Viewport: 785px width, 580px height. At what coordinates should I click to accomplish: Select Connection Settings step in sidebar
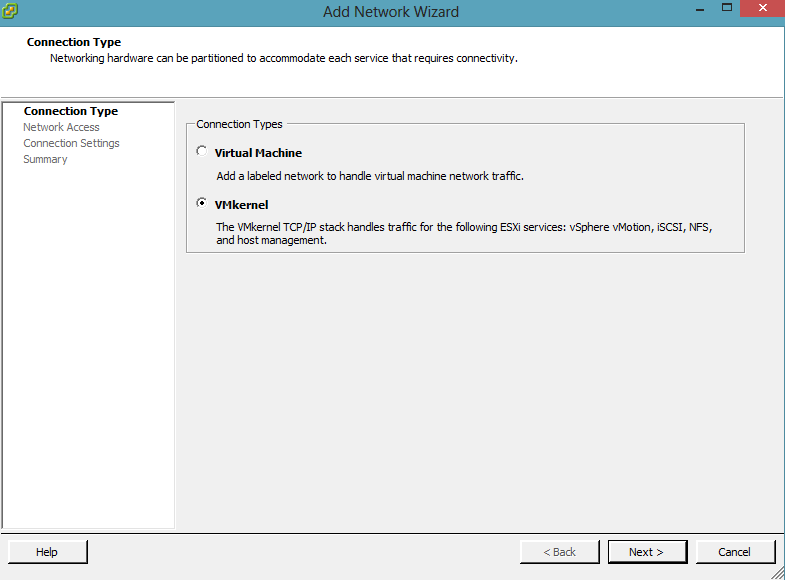(71, 143)
